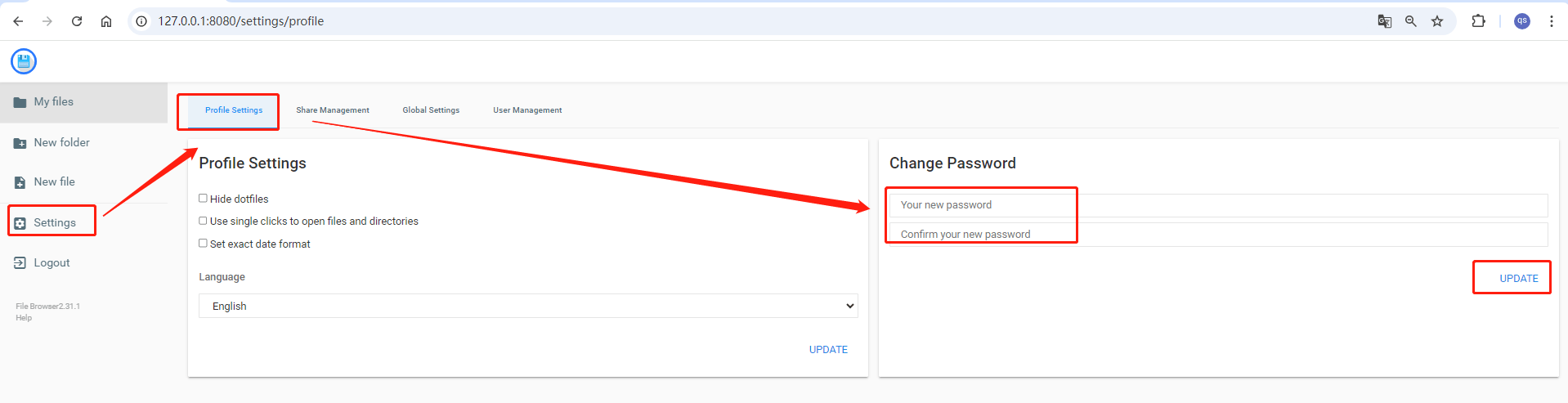Click browser translate page icon
Viewport: 1568px width, 403px height.
coord(1384,21)
